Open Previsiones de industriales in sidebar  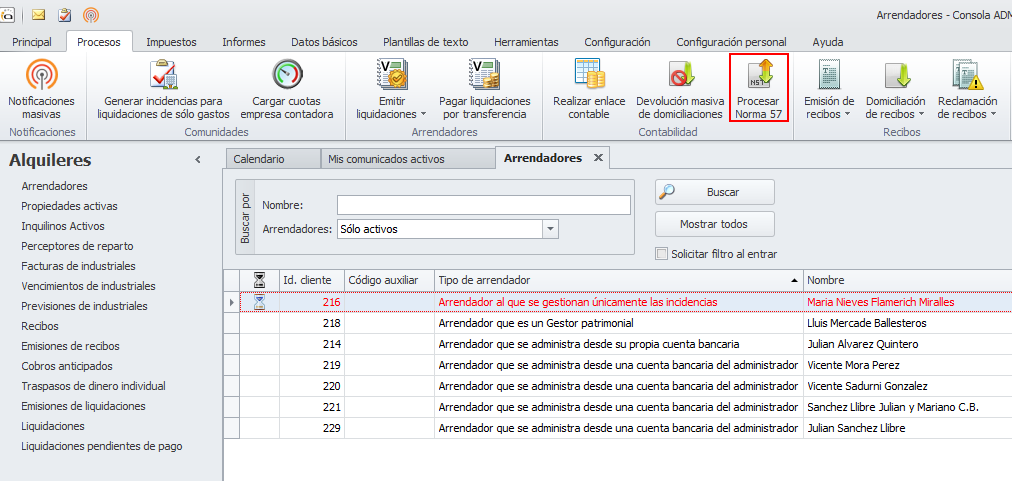(85, 306)
